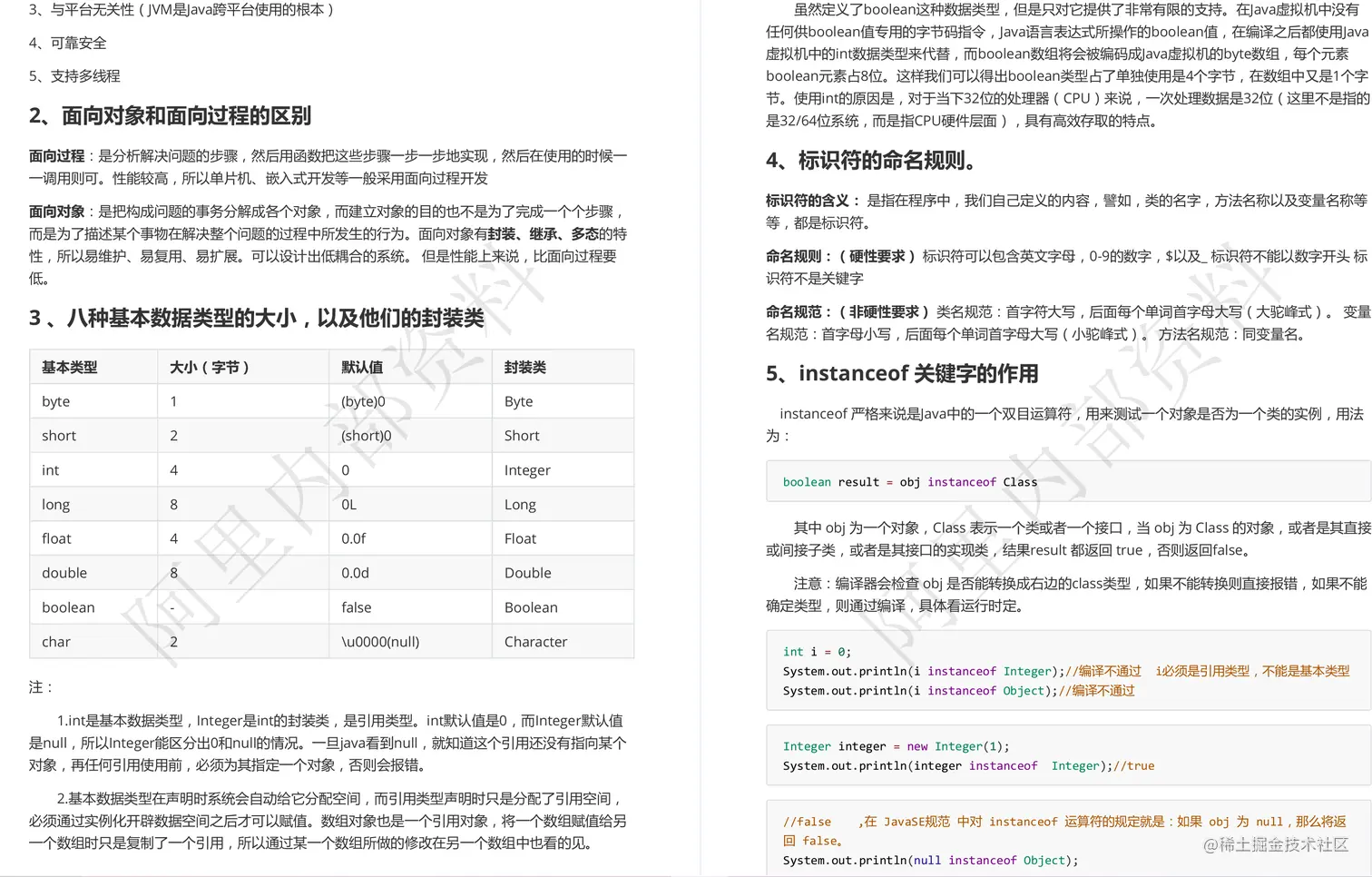Select heading "4、标识符的命名规则"
This screenshot has width=1372, height=877.
[x=871, y=161]
